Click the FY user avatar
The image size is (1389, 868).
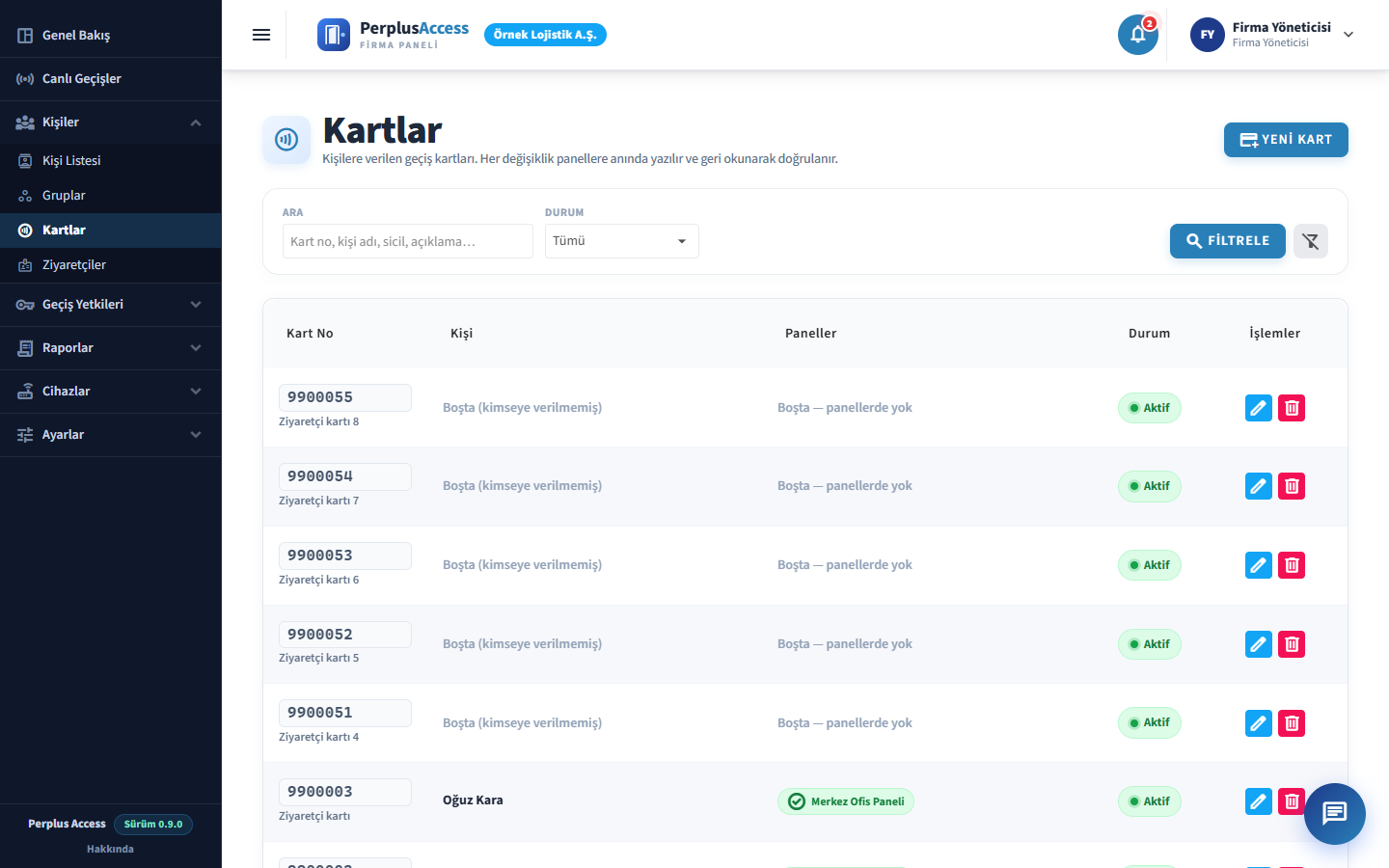[1208, 35]
